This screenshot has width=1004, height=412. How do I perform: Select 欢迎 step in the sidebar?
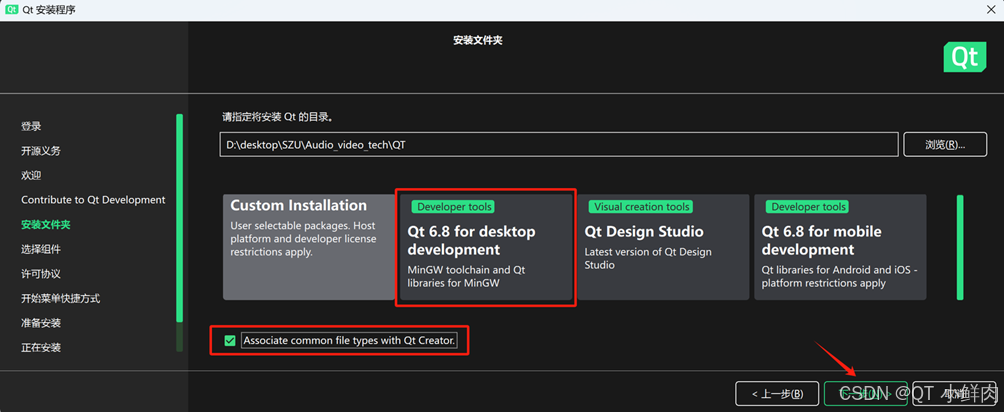[31, 175]
